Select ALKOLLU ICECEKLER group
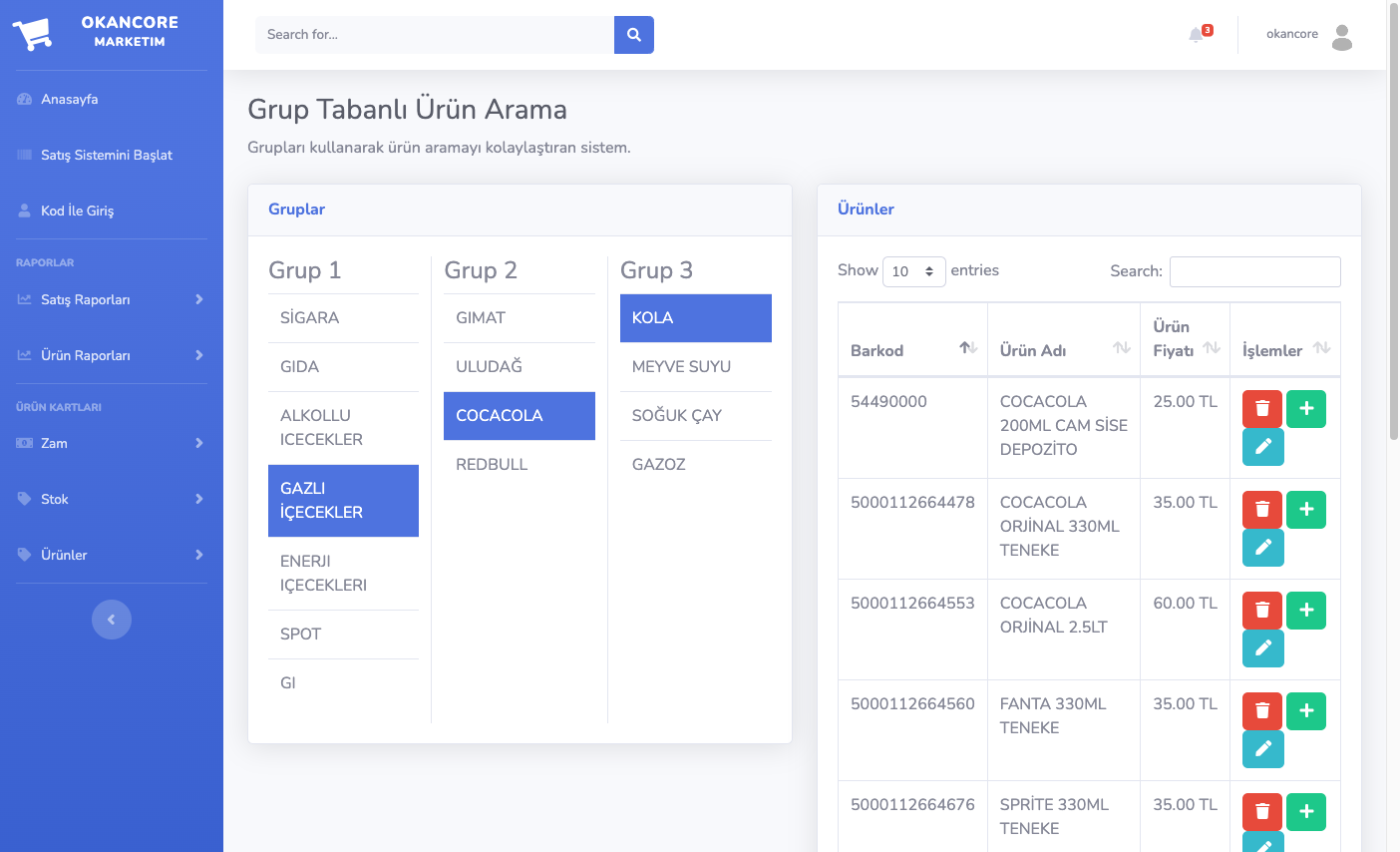Viewport: 1400px width, 852px height. (343, 428)
